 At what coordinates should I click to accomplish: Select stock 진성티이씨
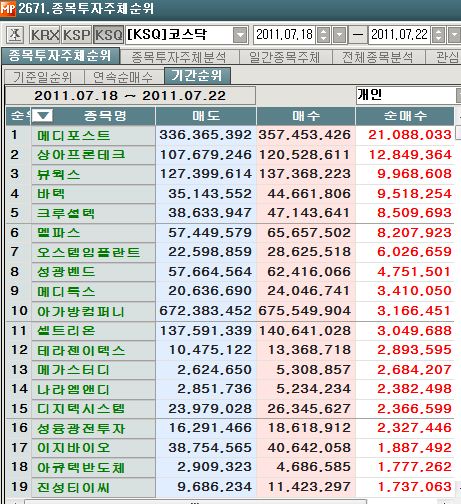[x=93, y=487]
